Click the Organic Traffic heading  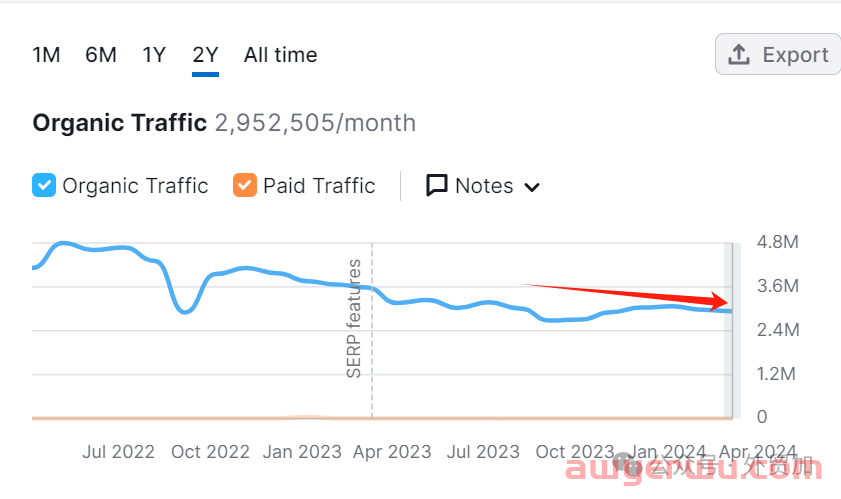pyautogui.click(x=120, y=123)
